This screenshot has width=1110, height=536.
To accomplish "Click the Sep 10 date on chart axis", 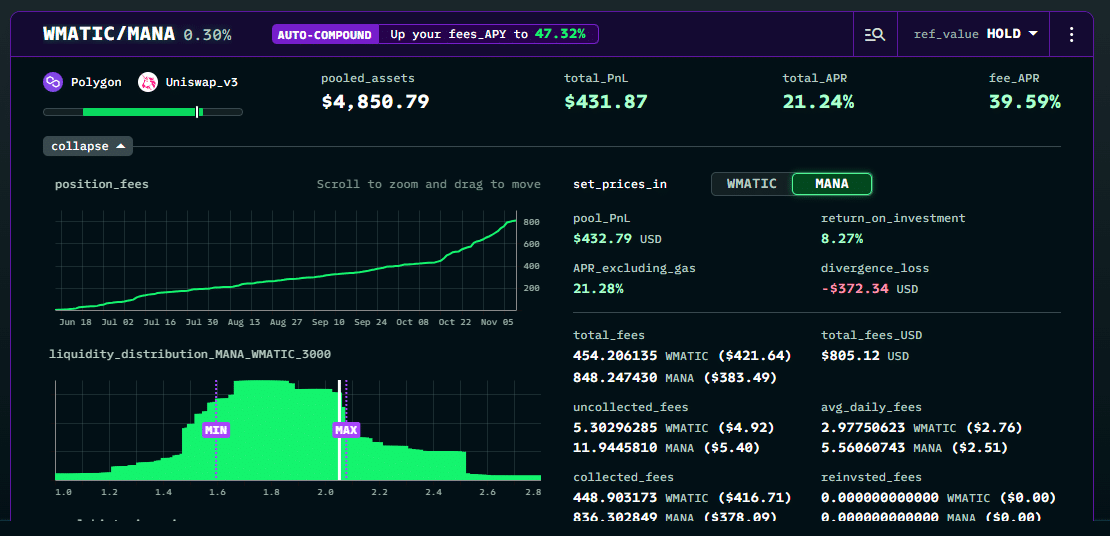I will click(x=329, y=321).
